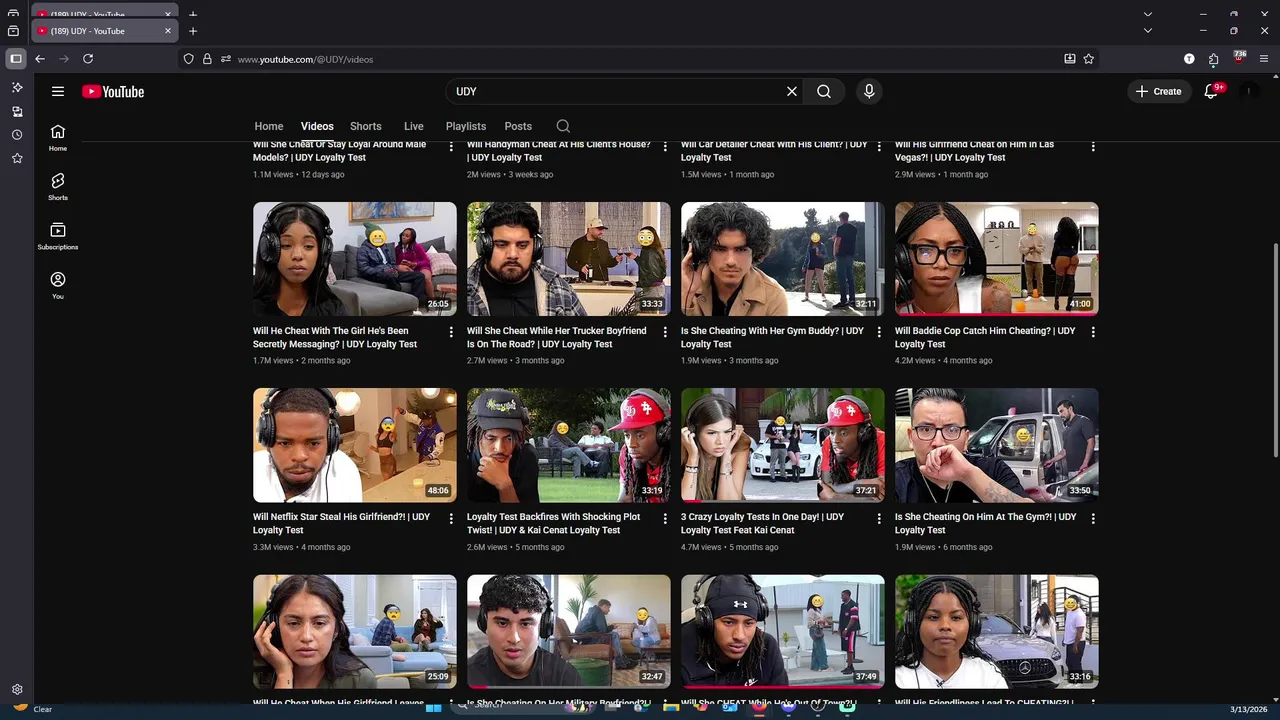Play the 41:00 baddie cop thumbnail

(x=997, y=259)
